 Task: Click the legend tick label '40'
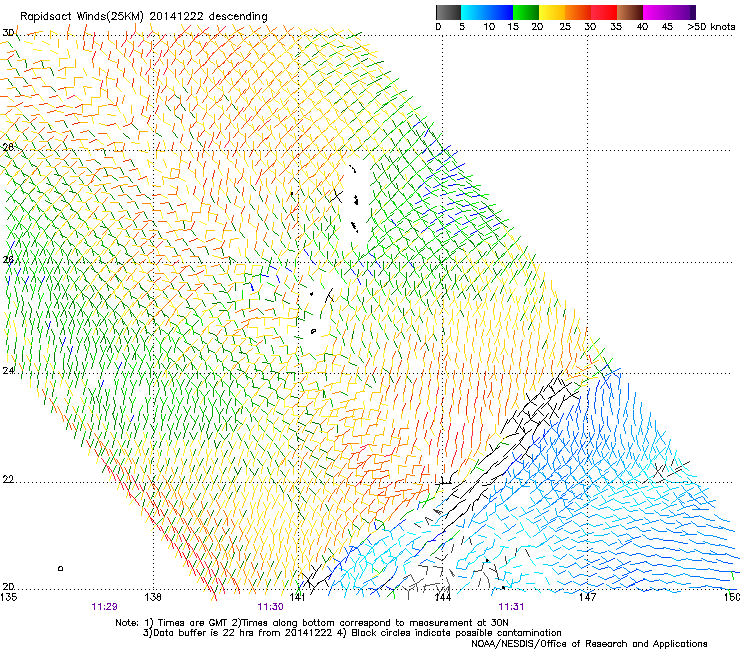(x=642, y=26)
